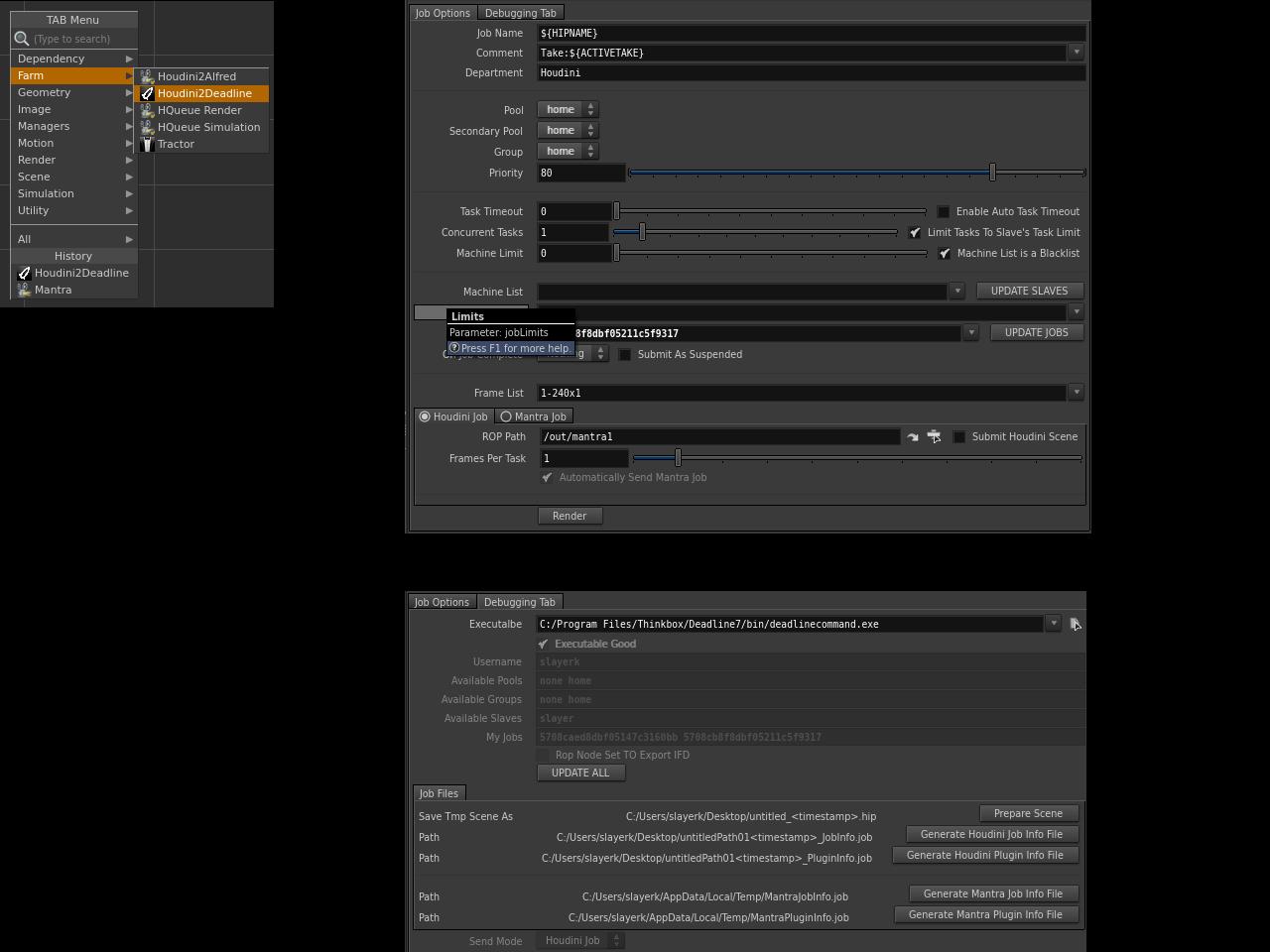Select Mantra from the History section

53,290
